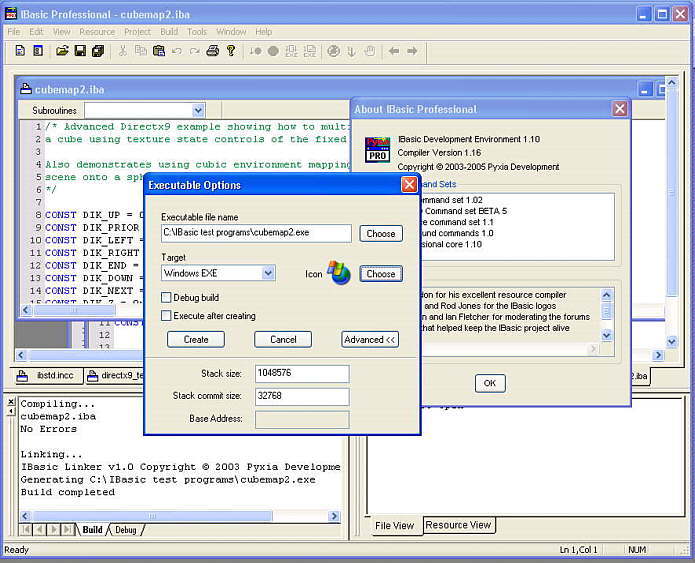Enable the Debug build checkbox

coord(166,297)
